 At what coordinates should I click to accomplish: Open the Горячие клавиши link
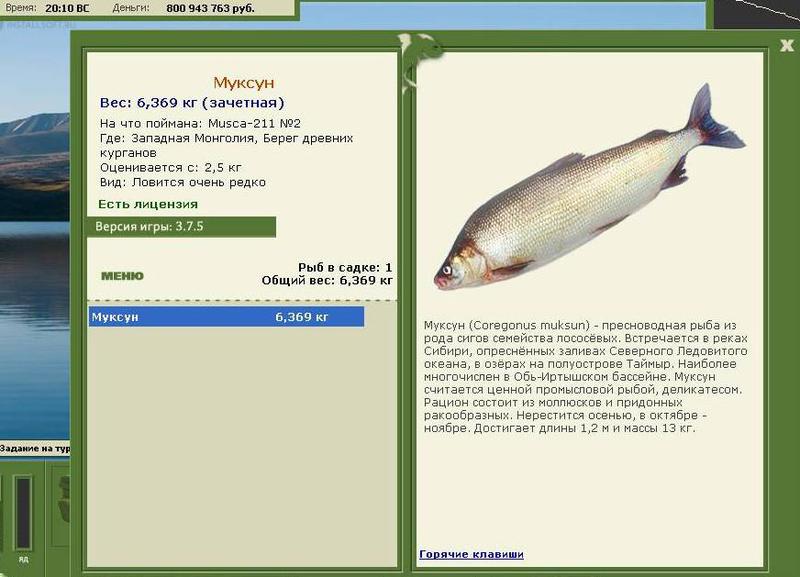[471, 554]
